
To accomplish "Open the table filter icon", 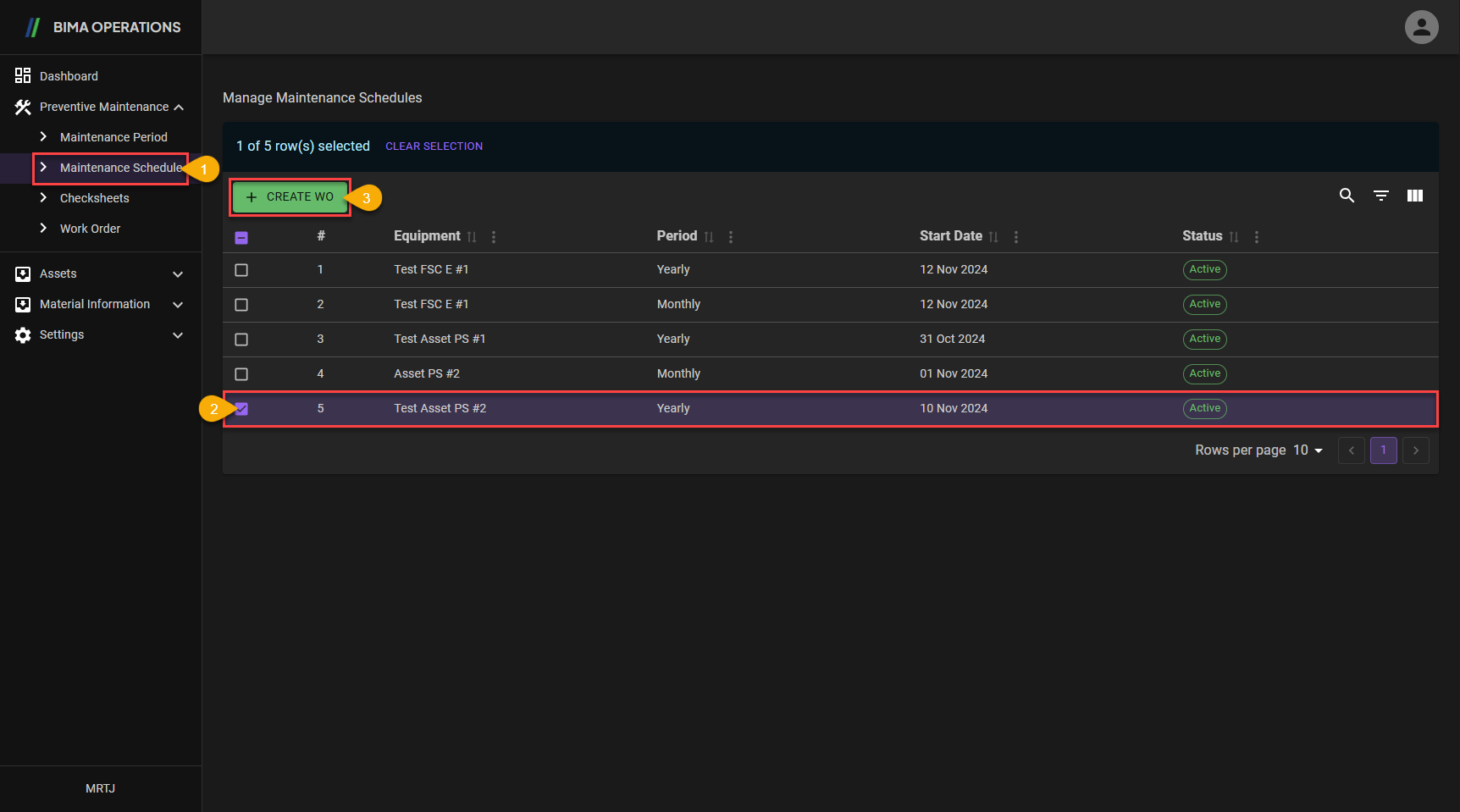I will (1381, 196).
